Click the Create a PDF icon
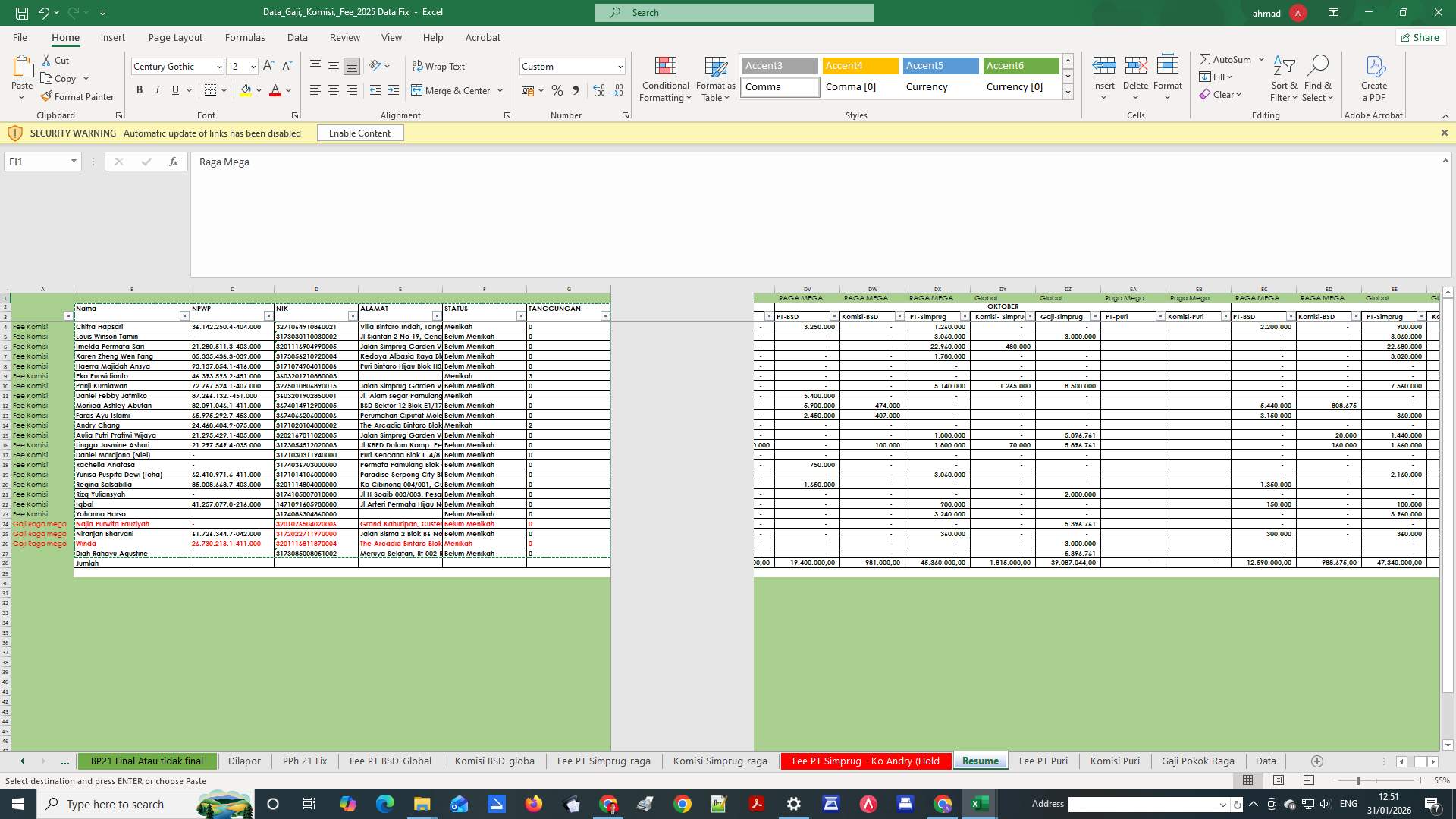The width and height of the screenshot is (1456, 819). (x=1374, y=67)
